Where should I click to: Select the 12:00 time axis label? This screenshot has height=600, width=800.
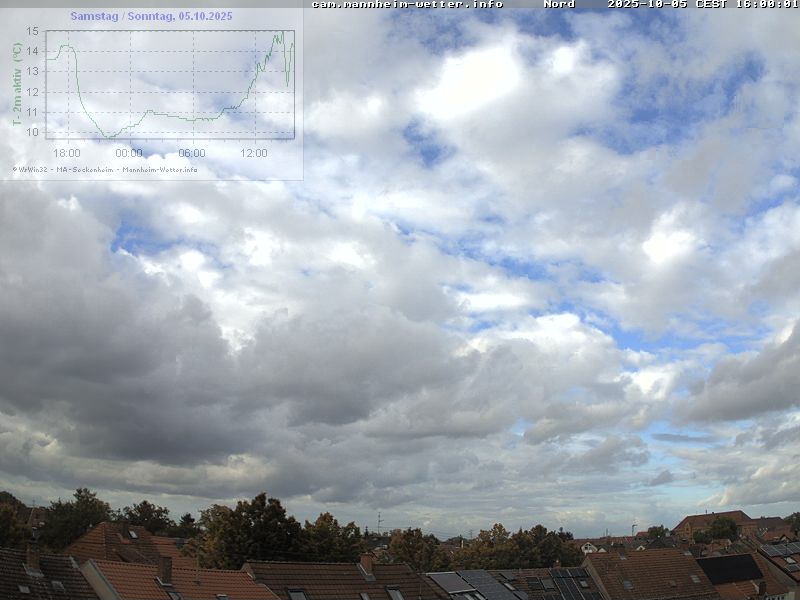254,153
